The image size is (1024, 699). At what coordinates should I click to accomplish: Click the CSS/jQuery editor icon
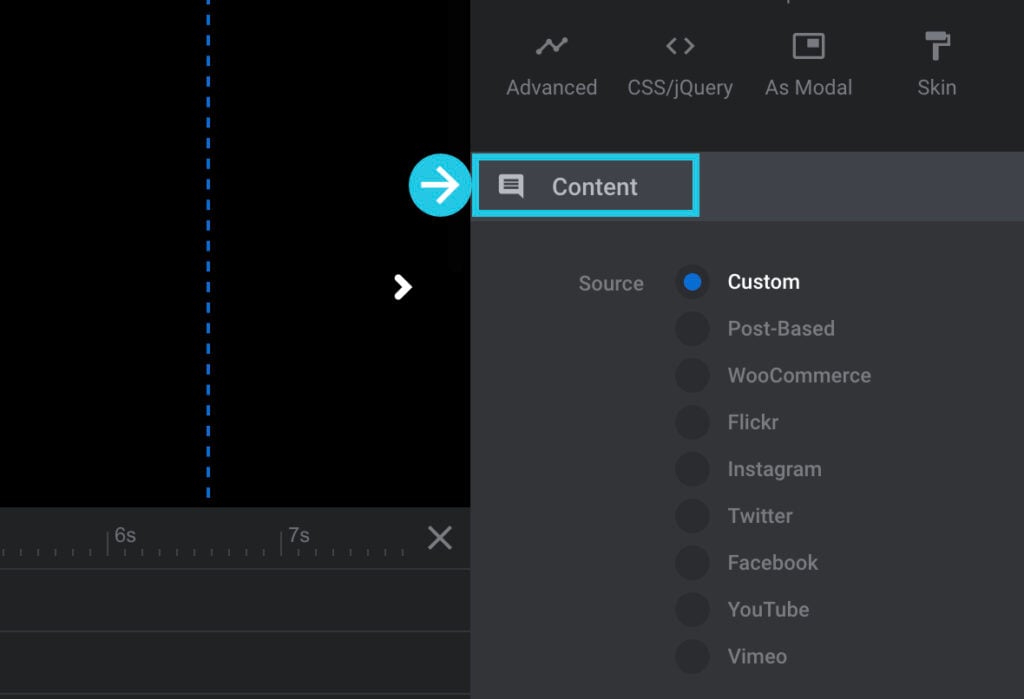(x=680, y=45)
